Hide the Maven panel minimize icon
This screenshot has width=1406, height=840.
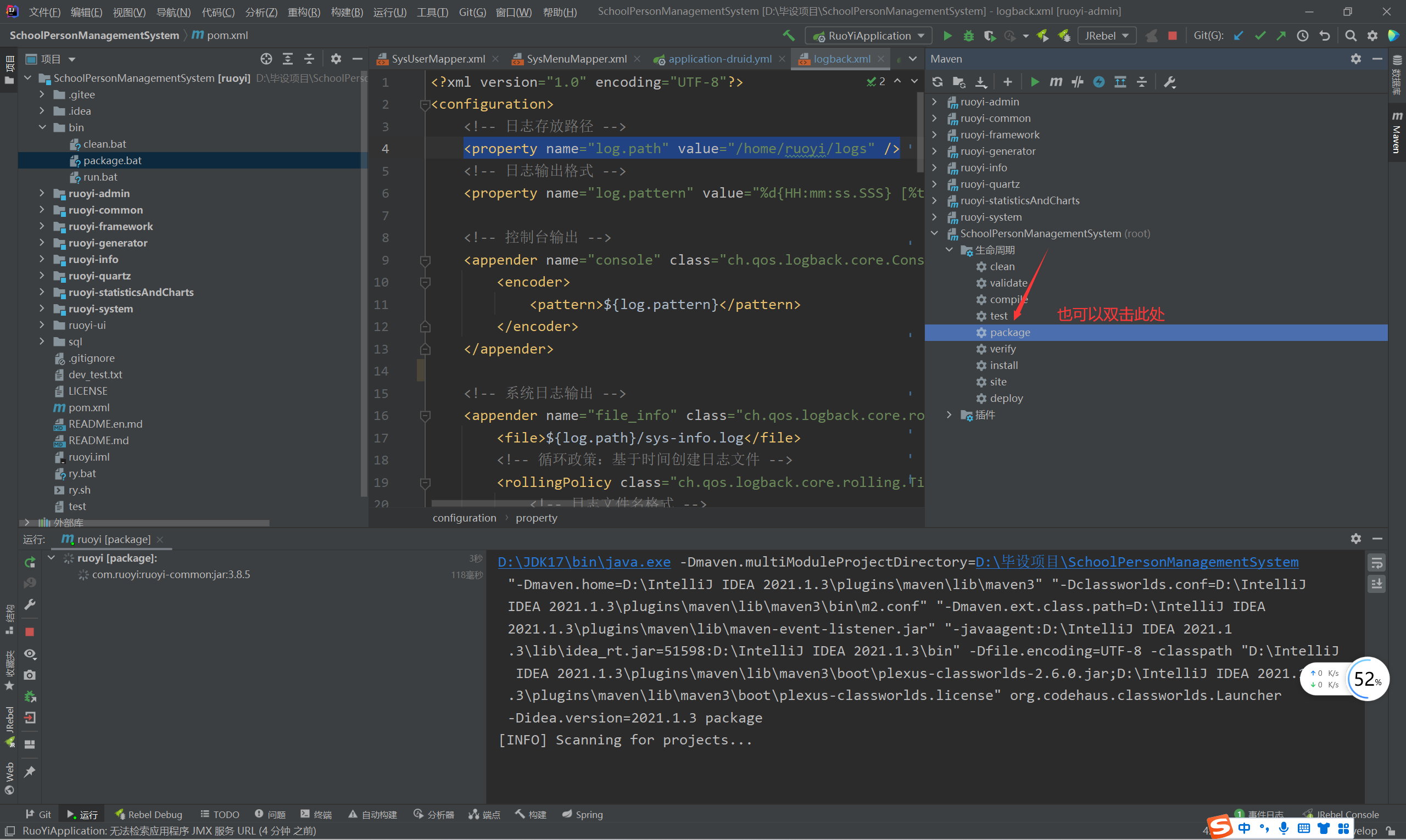pos(1377,59)
